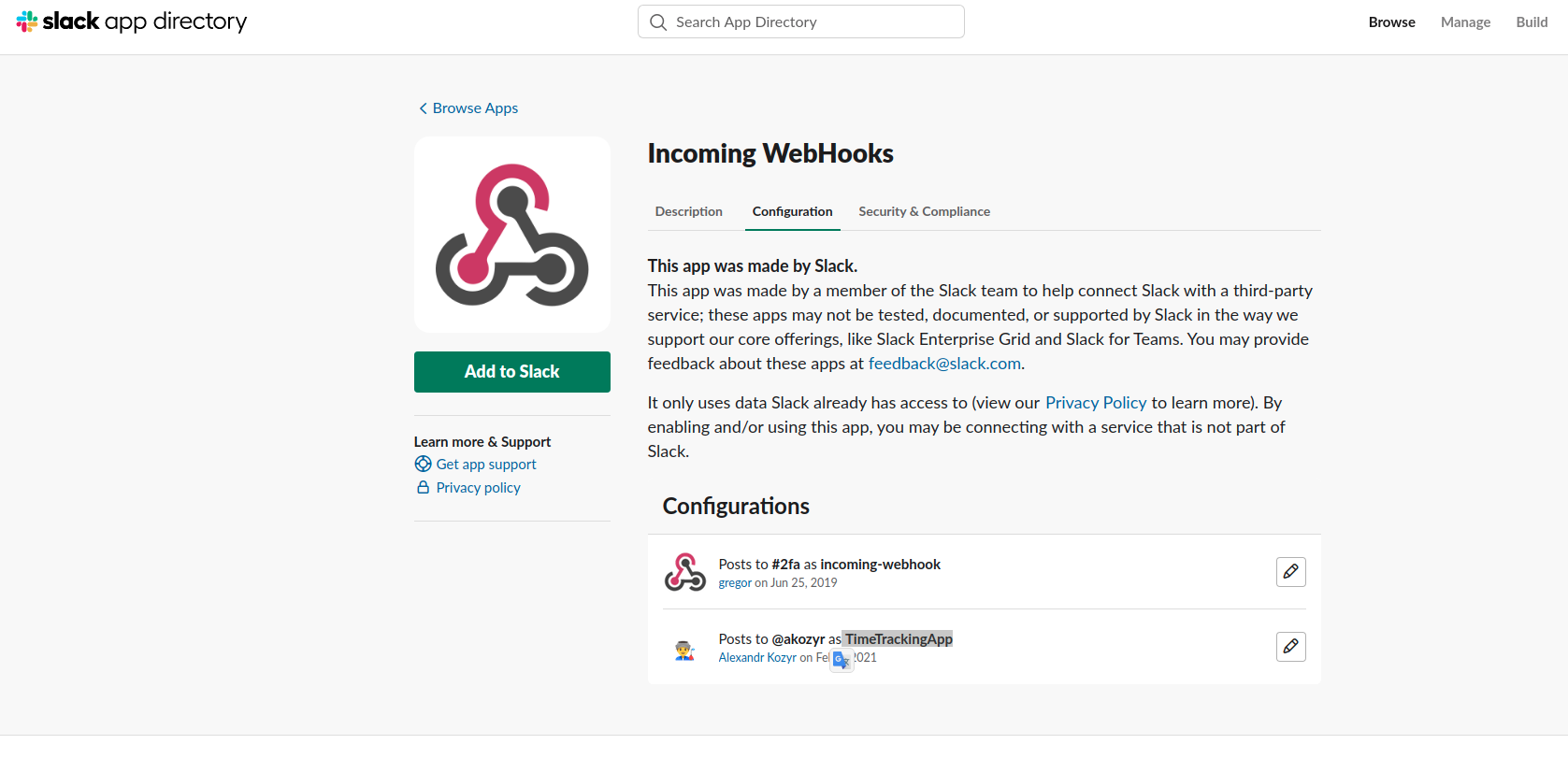Viewport: 1568px width, 773px height.
Task: Edit the #2fa webhook configuration with the pencil icon
Action: pyautogui.click(x=1290, y=571)
